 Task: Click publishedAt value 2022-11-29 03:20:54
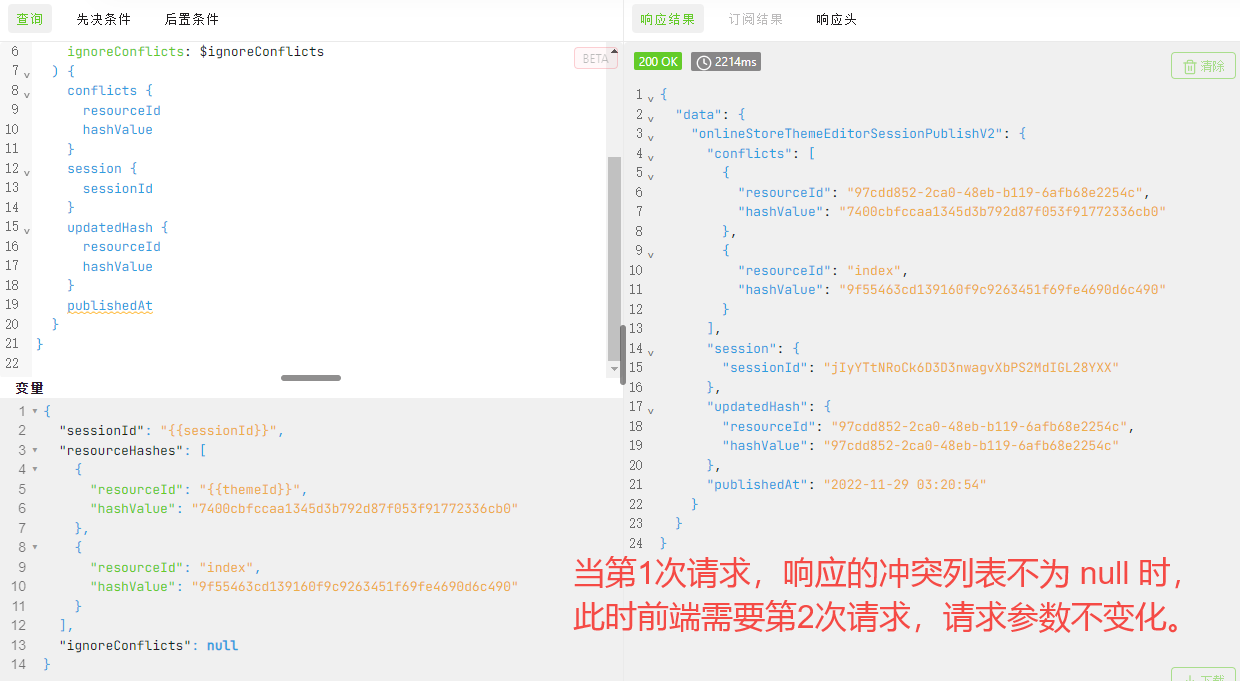point(905,484)
